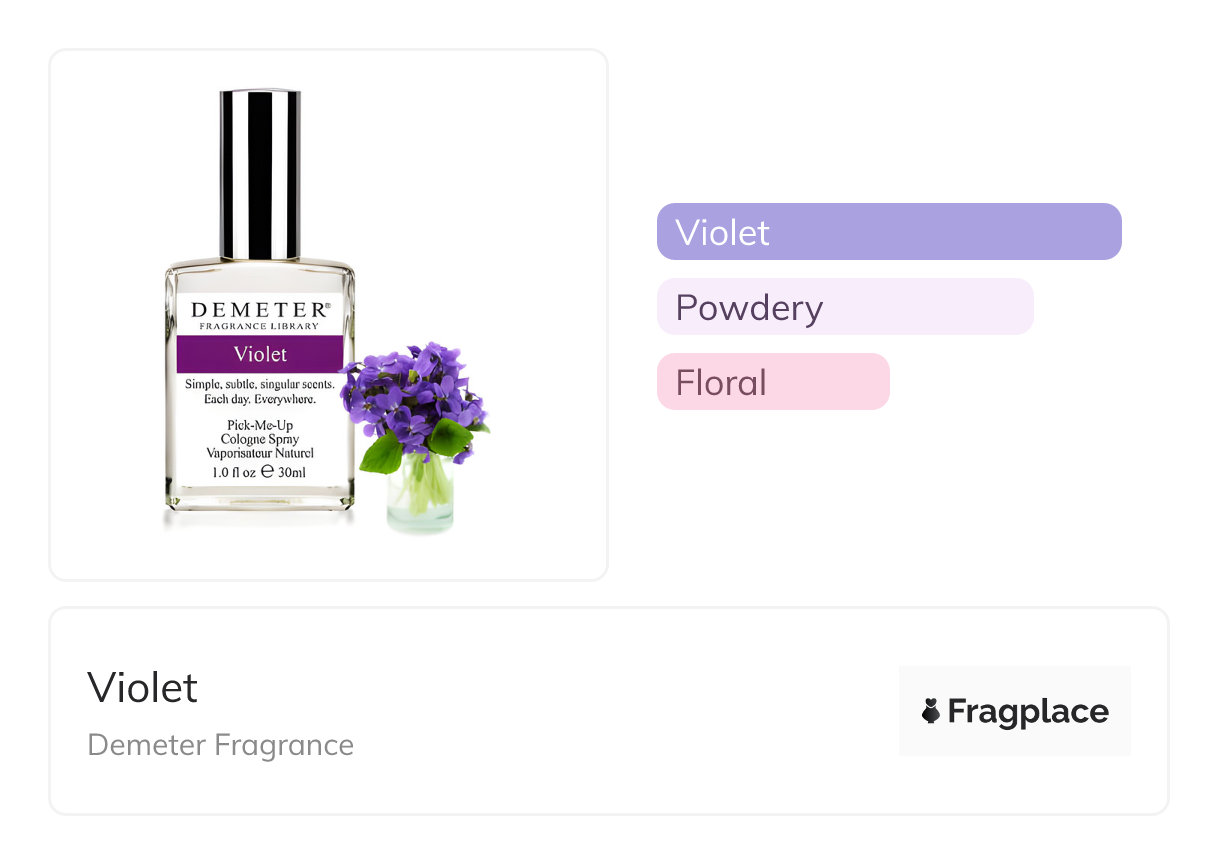Screen dimensions: 1218x864
Task: Open the Demeter Fragrance brand link
Action: pyautogui.click(x=221, y=745)
